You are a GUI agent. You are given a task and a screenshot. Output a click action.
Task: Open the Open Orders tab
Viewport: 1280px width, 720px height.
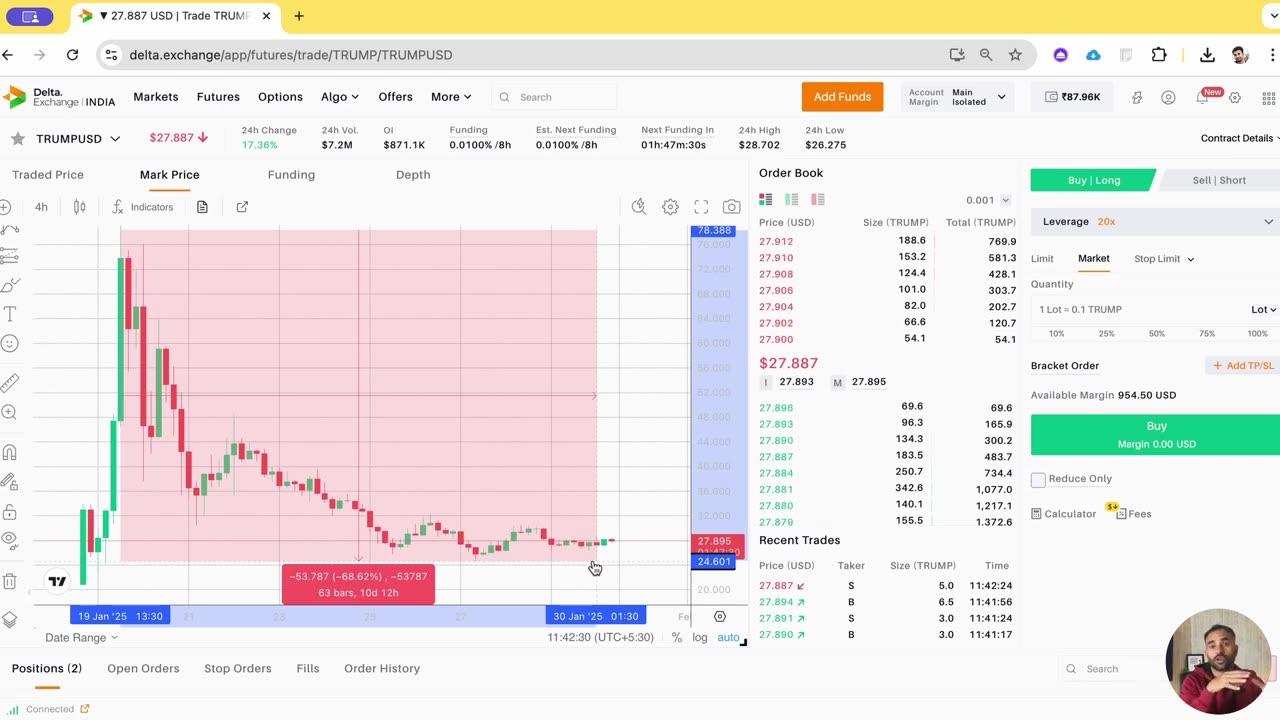click(x=143, y=669)
